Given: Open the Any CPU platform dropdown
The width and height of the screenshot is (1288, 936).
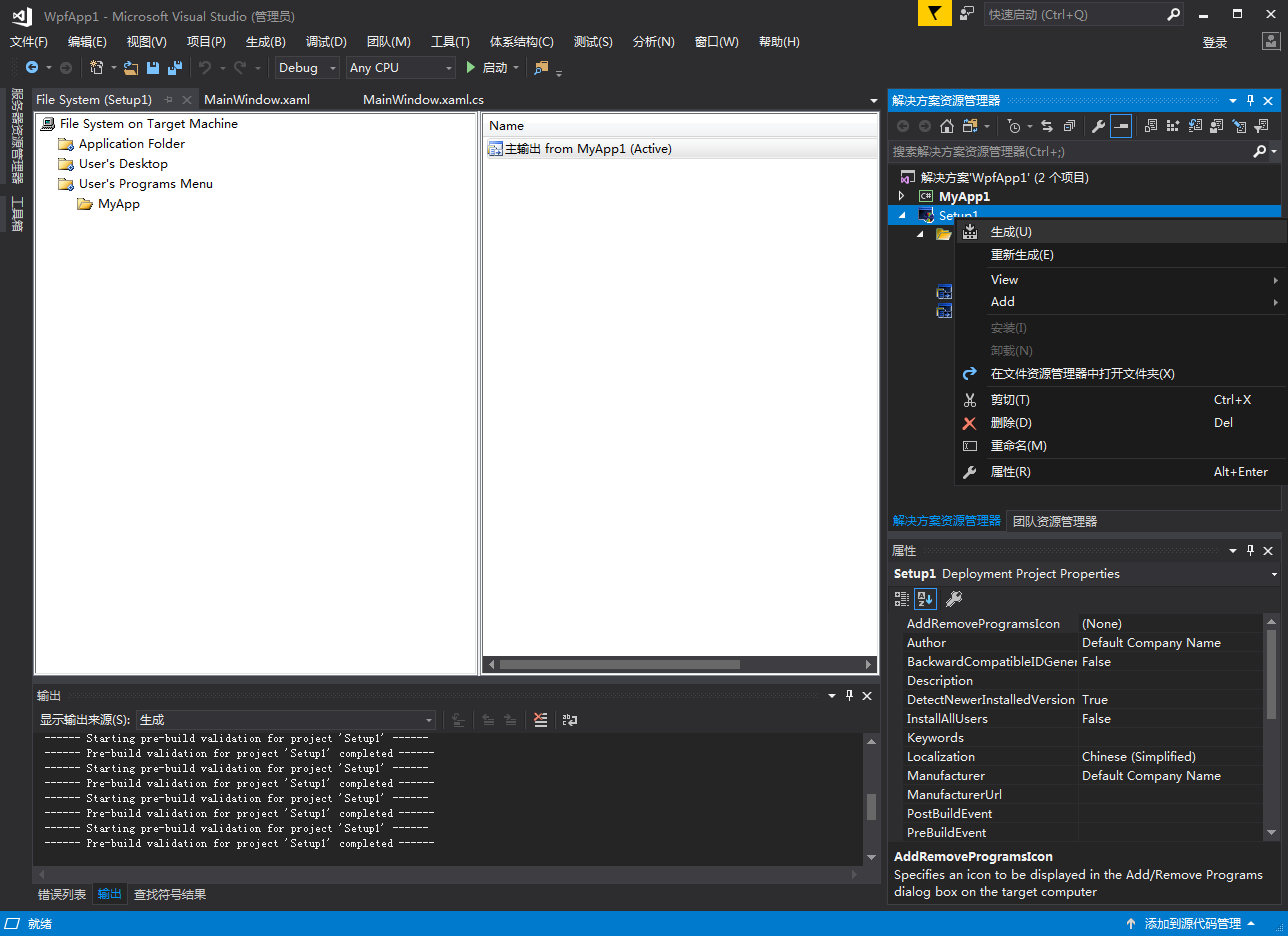Looking at the screenshot, I should [x=401, y=68].
